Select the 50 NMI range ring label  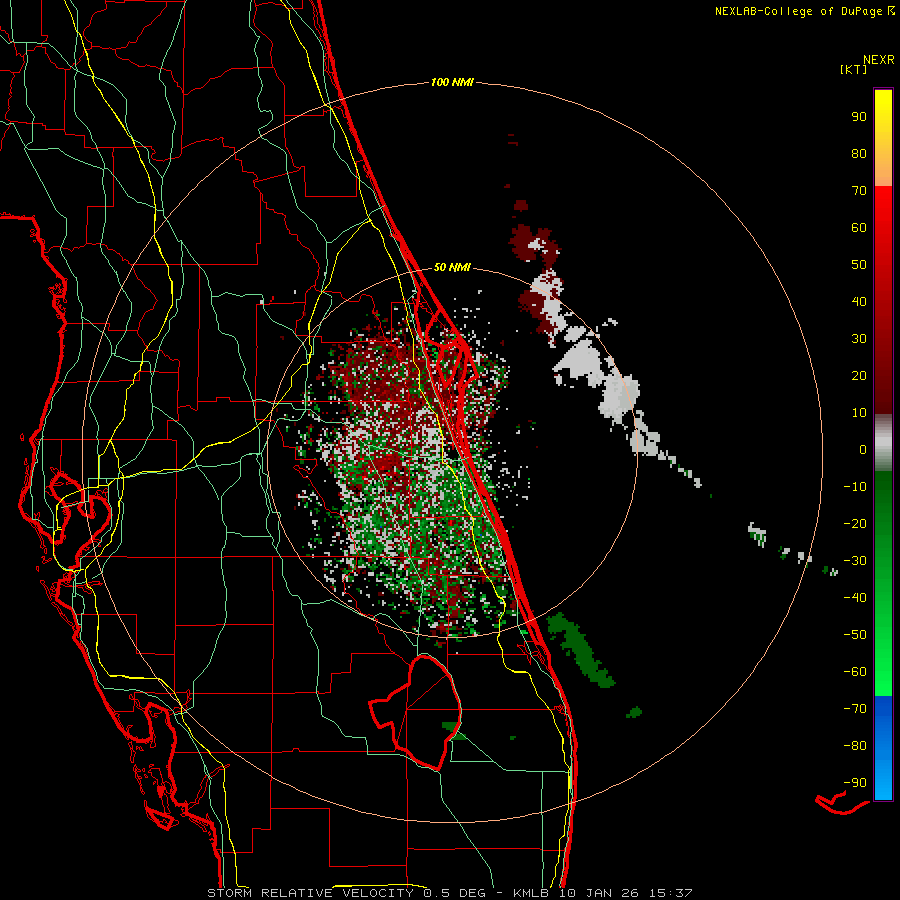coord(452,267)
